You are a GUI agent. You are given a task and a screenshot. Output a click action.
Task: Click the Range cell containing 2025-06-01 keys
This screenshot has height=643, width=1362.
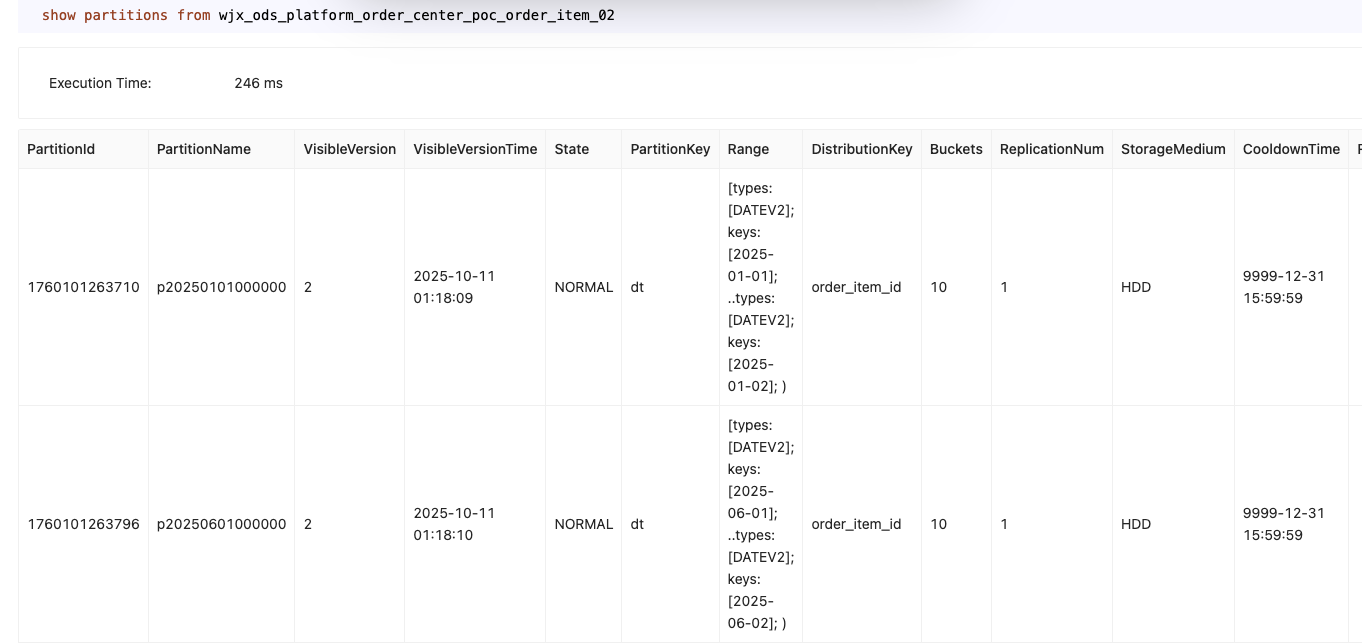pos(760,524)
